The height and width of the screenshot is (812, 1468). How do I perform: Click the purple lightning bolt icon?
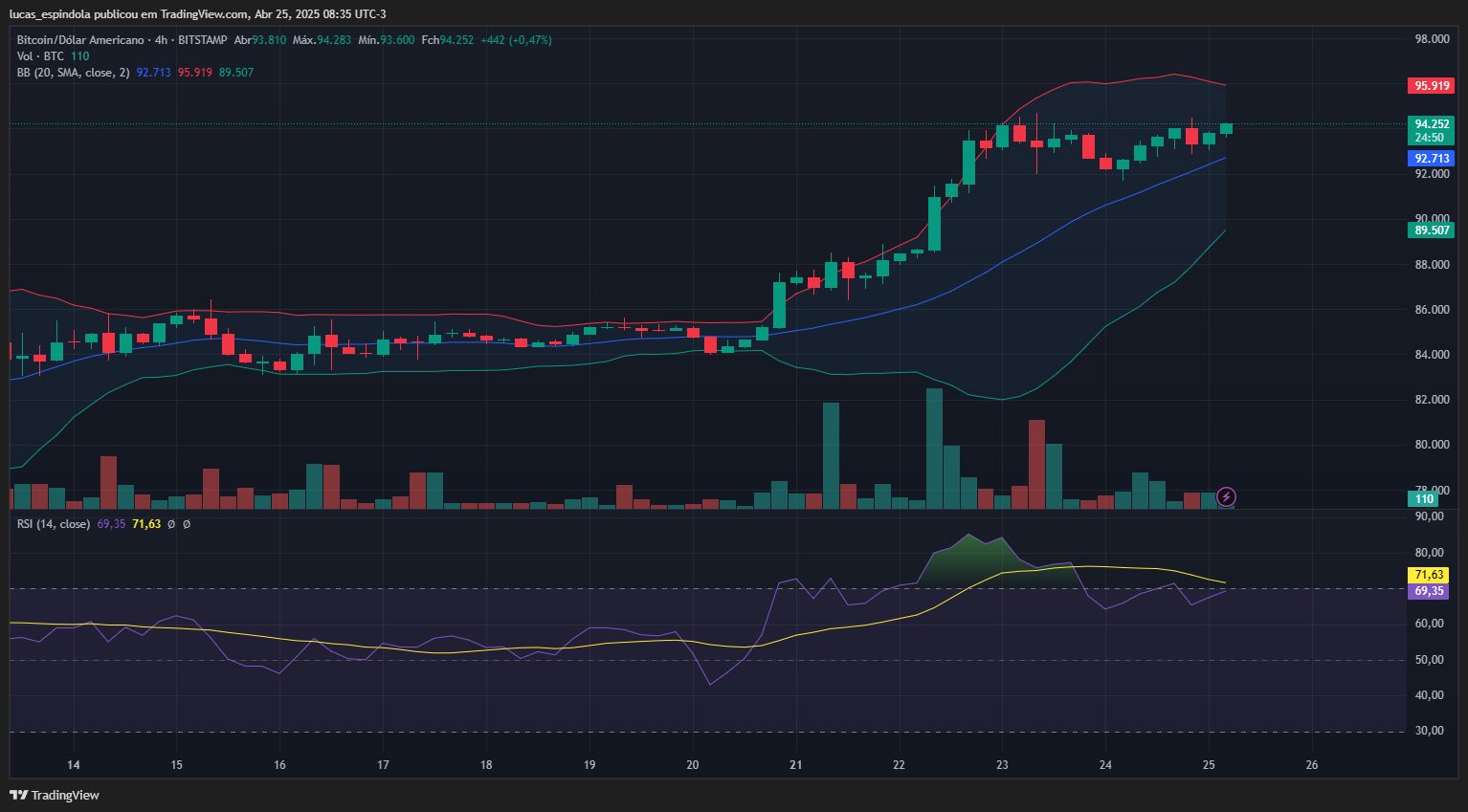tap(1226, 496)
